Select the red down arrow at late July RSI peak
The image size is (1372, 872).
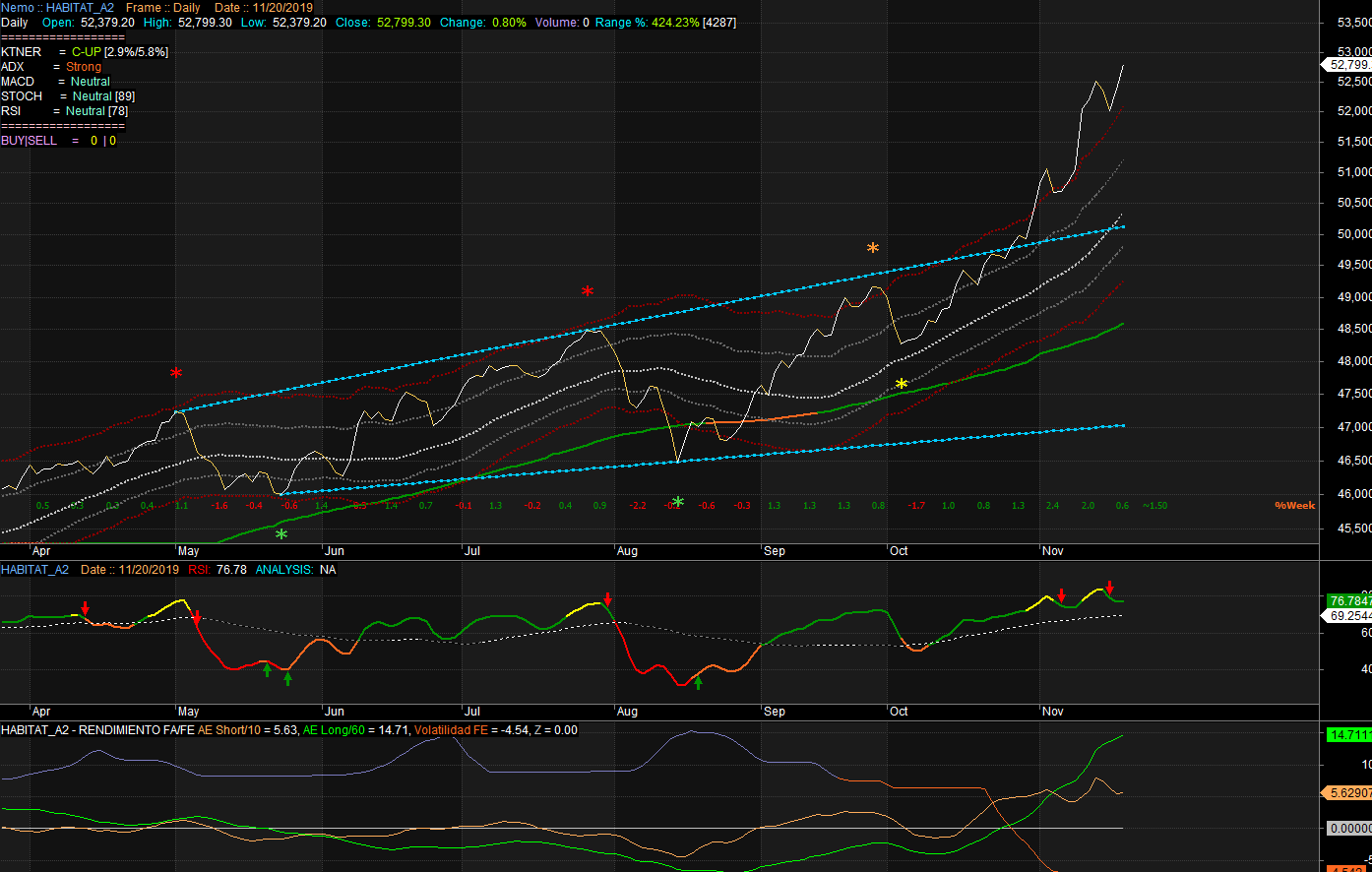coord(608,599)
